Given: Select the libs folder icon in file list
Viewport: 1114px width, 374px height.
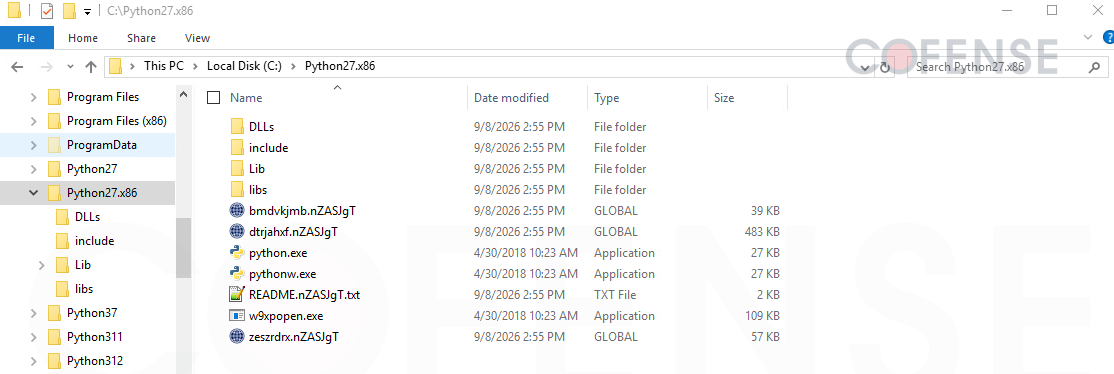Looking at the screenshot, I should point(237,190).
